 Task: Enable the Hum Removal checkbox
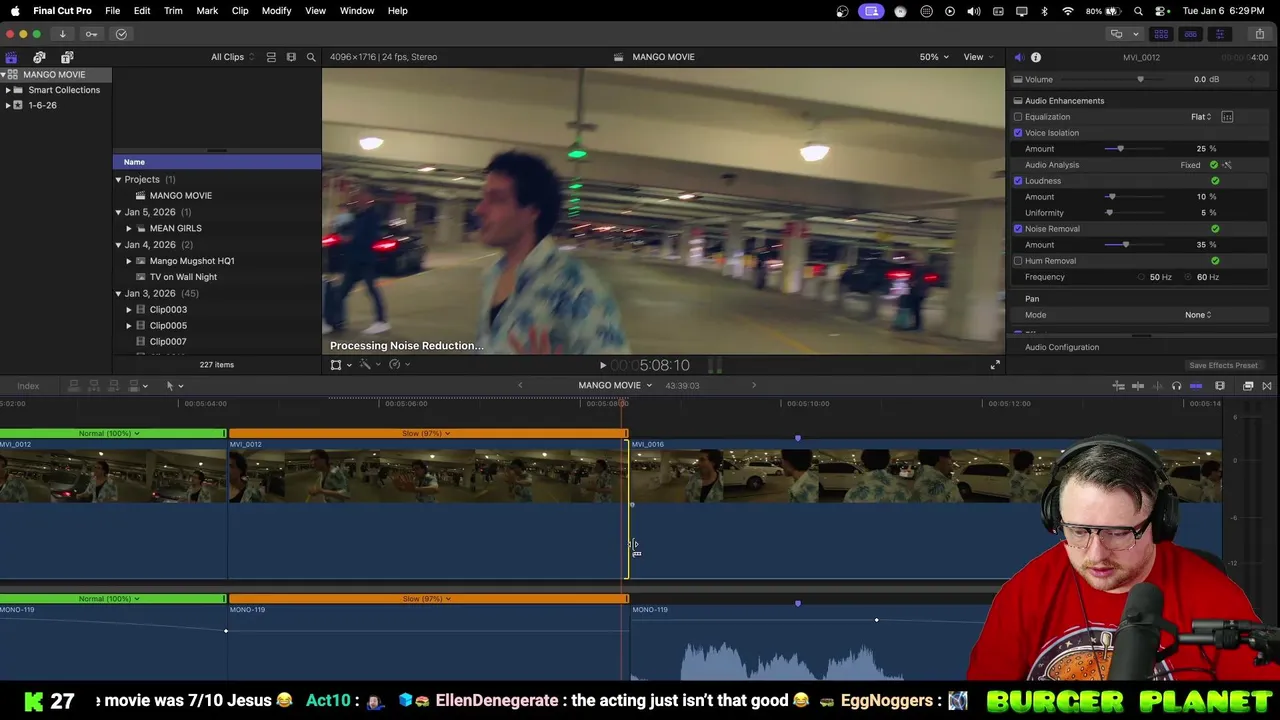point(1018,261)
